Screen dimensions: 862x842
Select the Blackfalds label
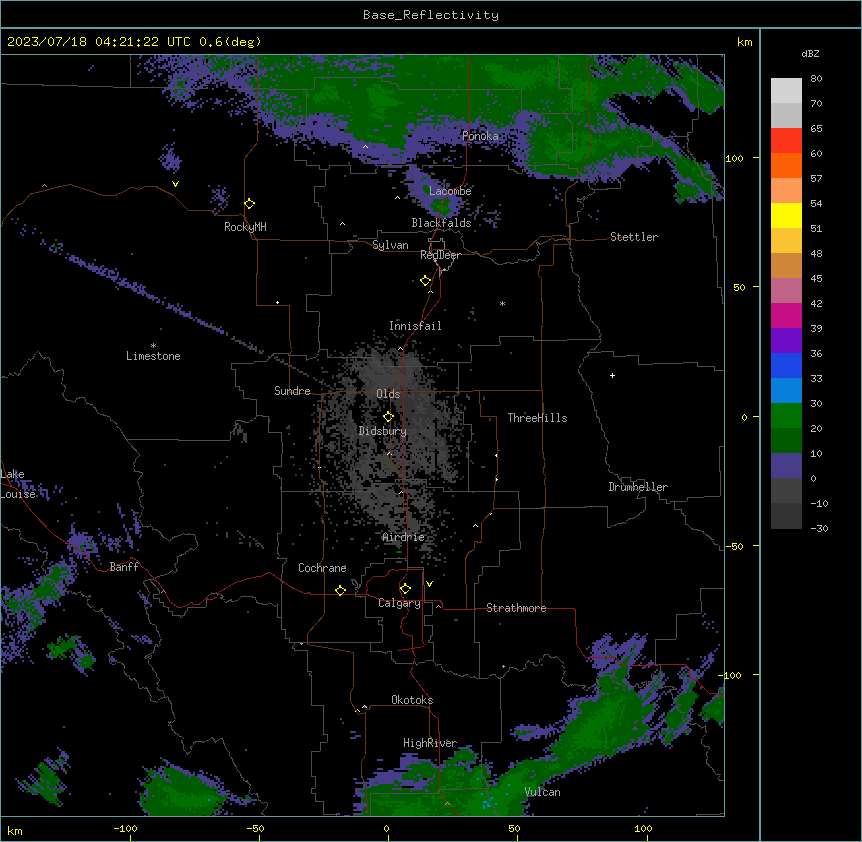(x=441, y=223)
